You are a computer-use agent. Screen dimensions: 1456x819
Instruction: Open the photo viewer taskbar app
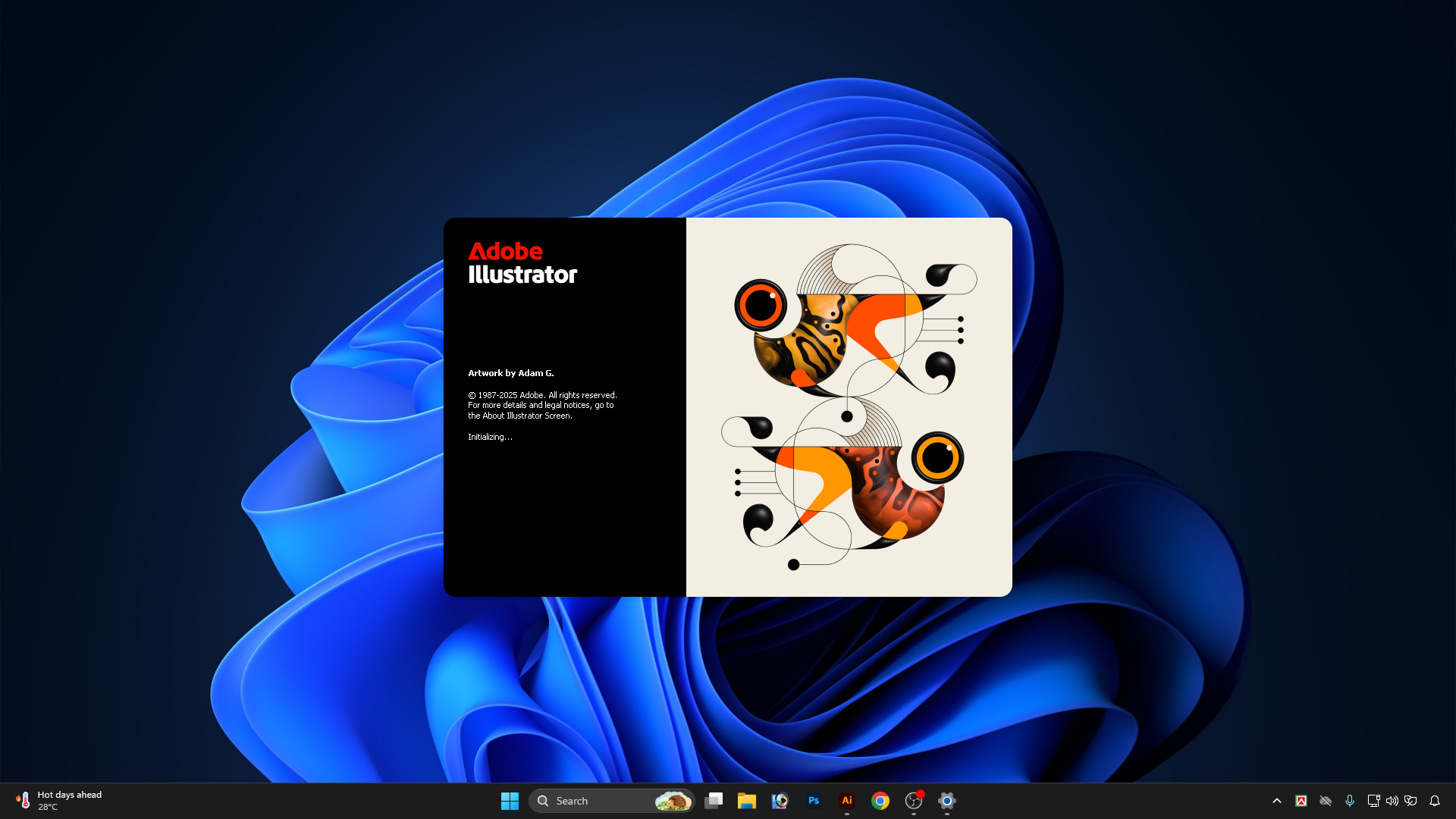coord(780,801)
